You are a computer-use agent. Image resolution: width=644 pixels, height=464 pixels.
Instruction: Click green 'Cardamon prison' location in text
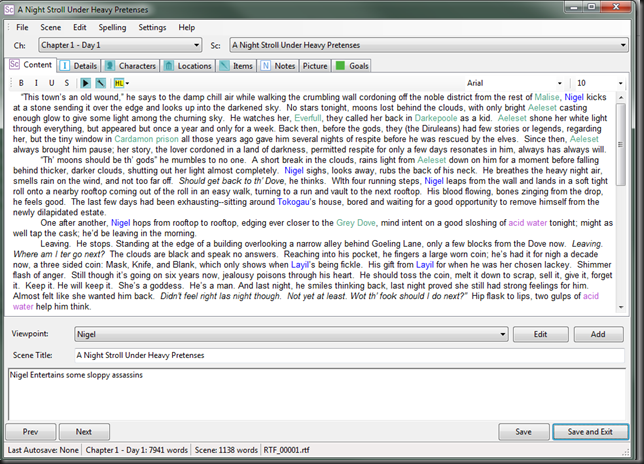coord(146,139)
